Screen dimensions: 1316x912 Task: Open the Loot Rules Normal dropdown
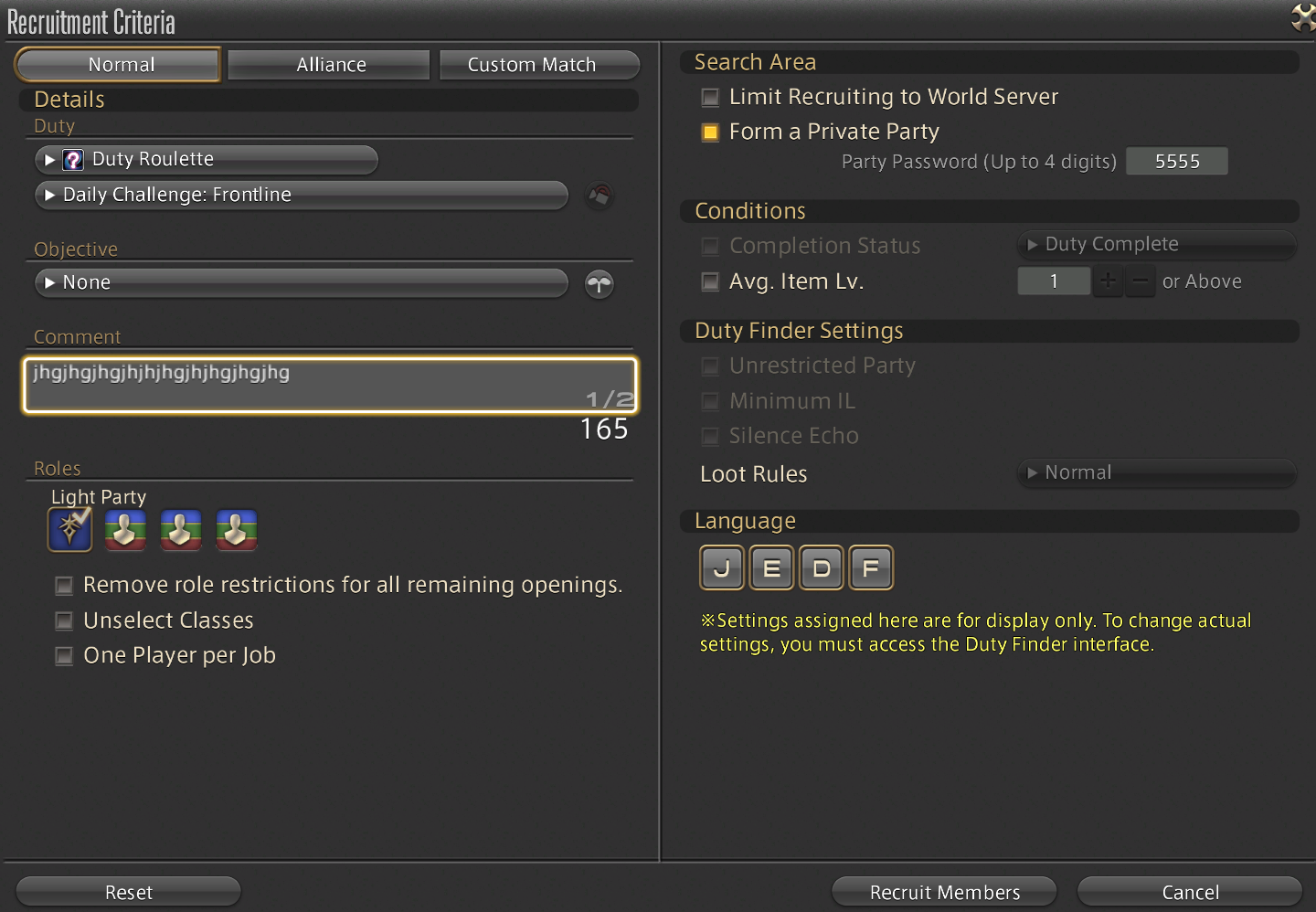(1157, 473)
